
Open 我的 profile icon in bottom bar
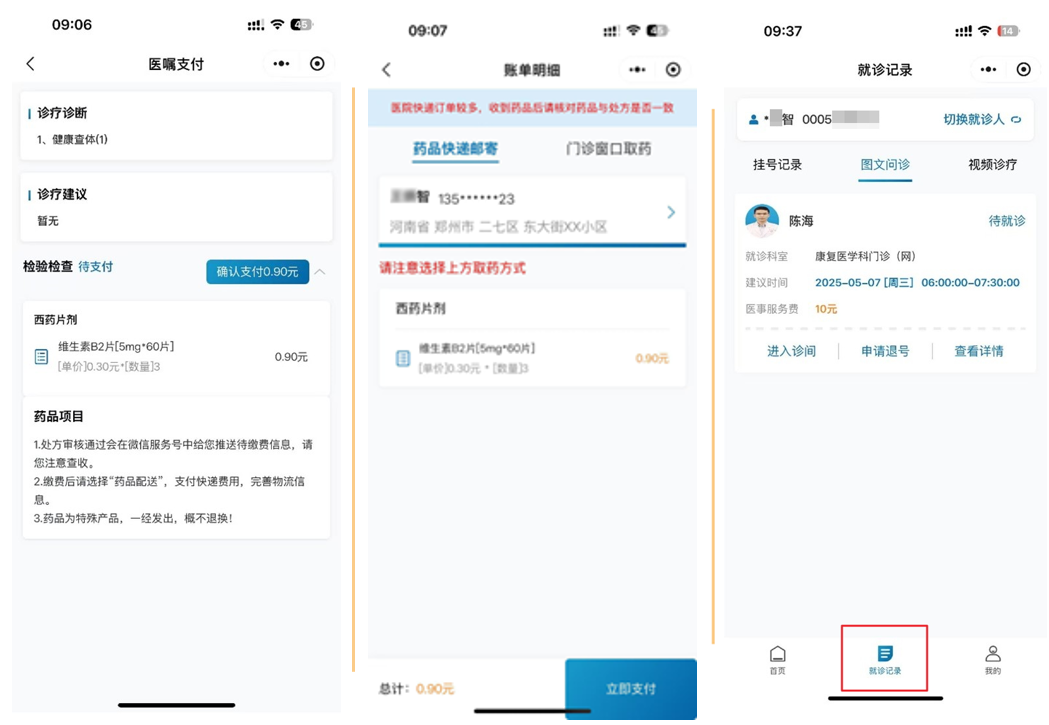993,659
